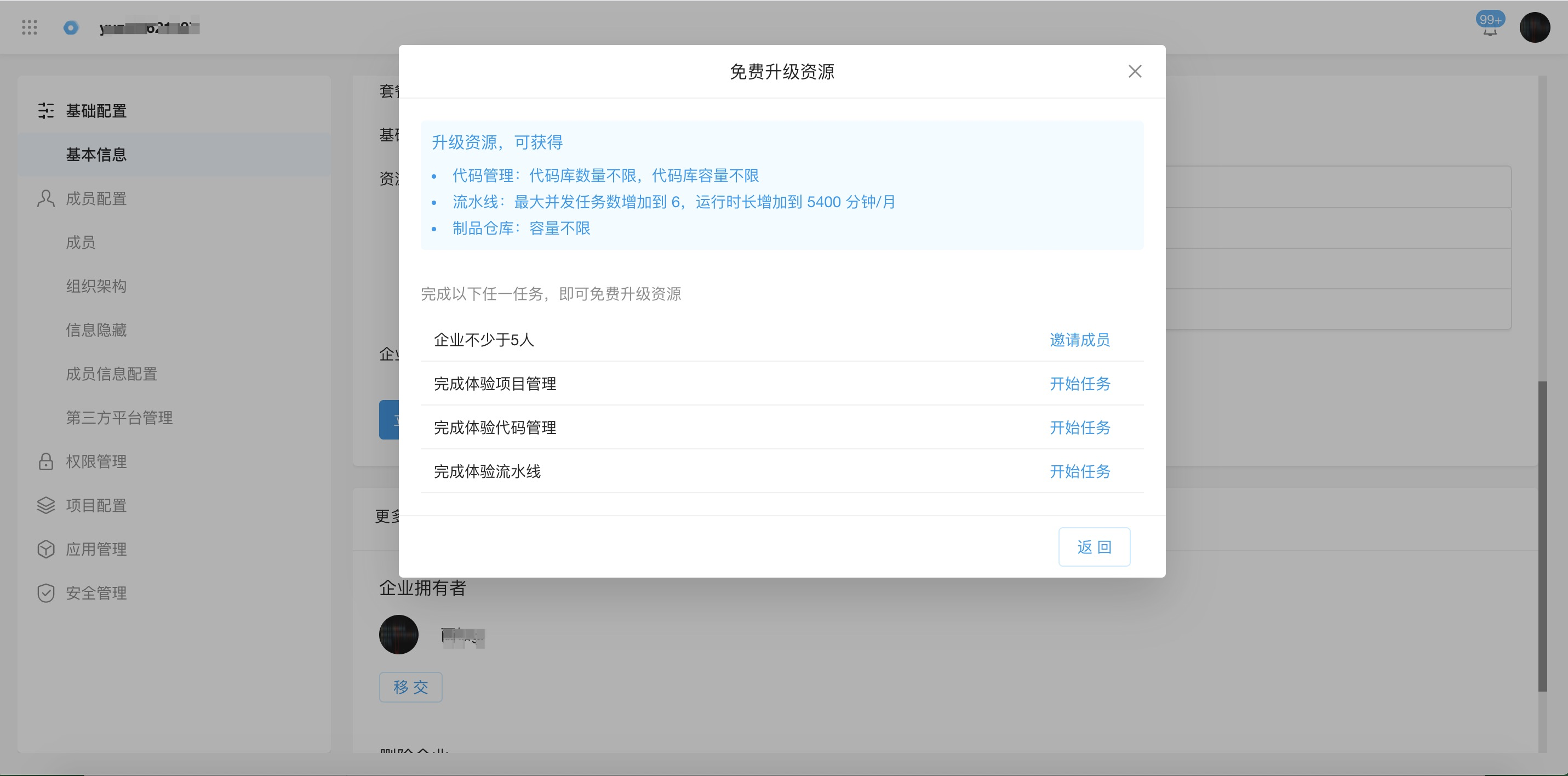Screen dimensions: 1568x776
Task: Open the app grid launcher icon
Action: pos(29,27)
